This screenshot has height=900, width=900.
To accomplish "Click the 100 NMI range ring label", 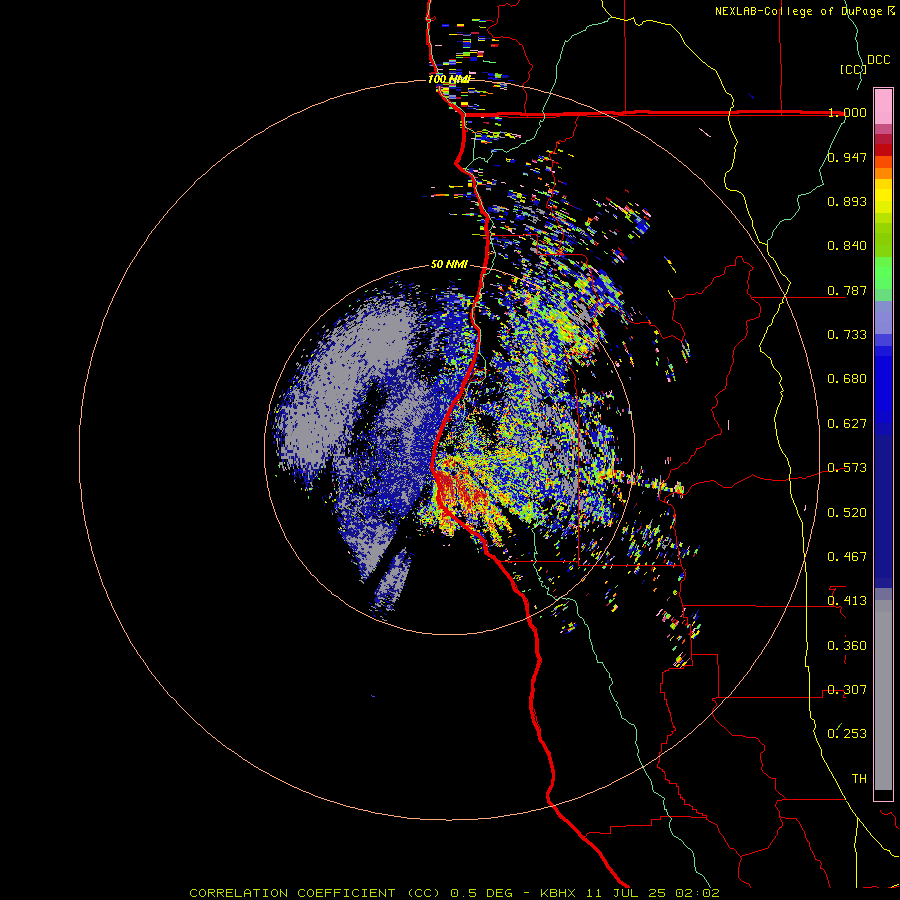I will 449,79.
